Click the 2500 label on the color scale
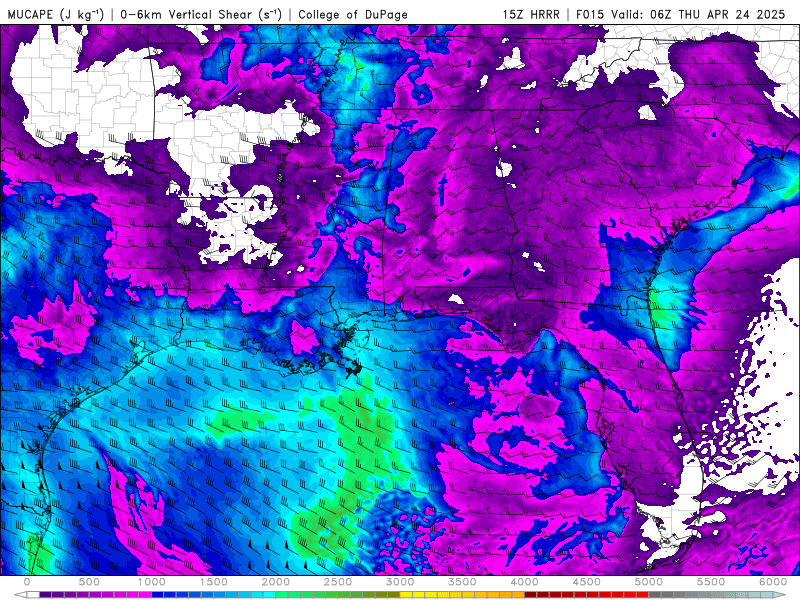Screen dimensions: 800x600 pos(338,582)
